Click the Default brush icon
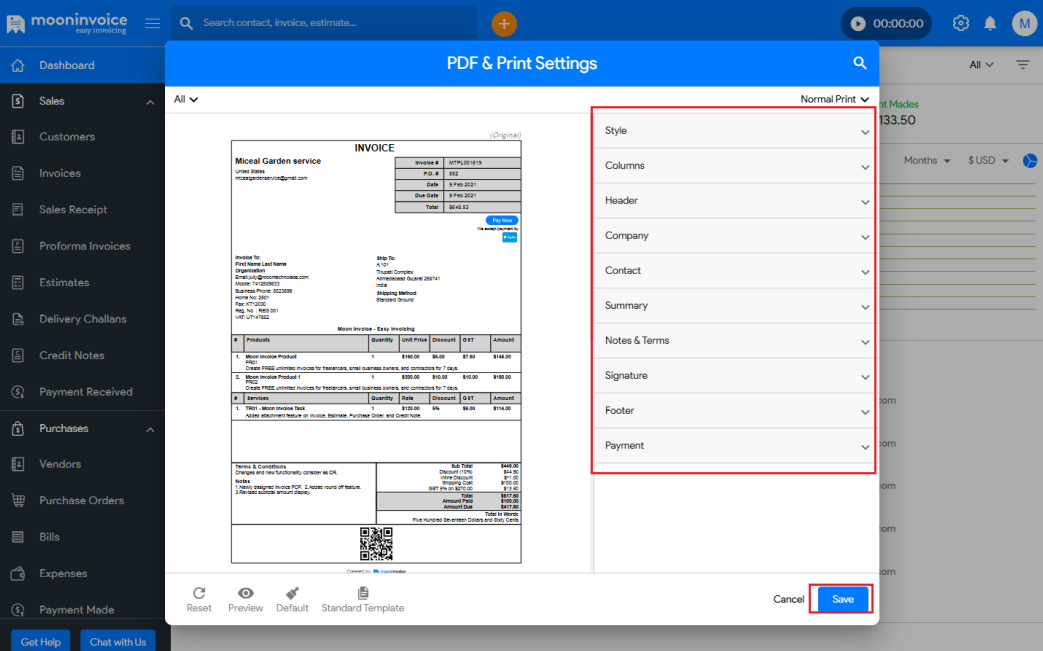 point(292,594)
